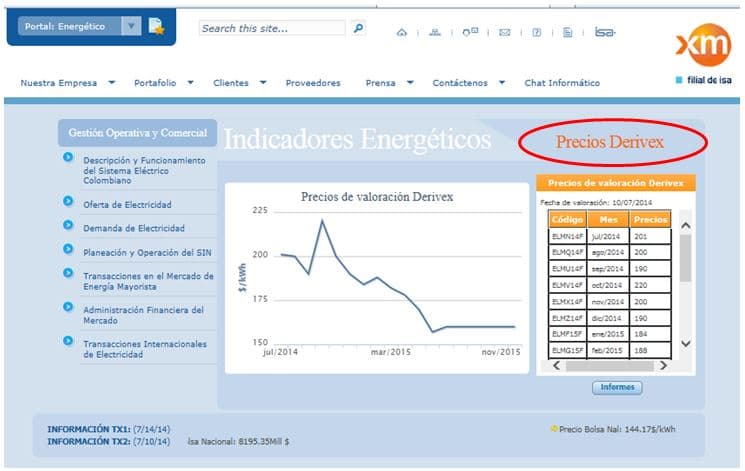Screen dimensions: 745x471
Task: Click the favorites star page icon
Action: (157, 27)
